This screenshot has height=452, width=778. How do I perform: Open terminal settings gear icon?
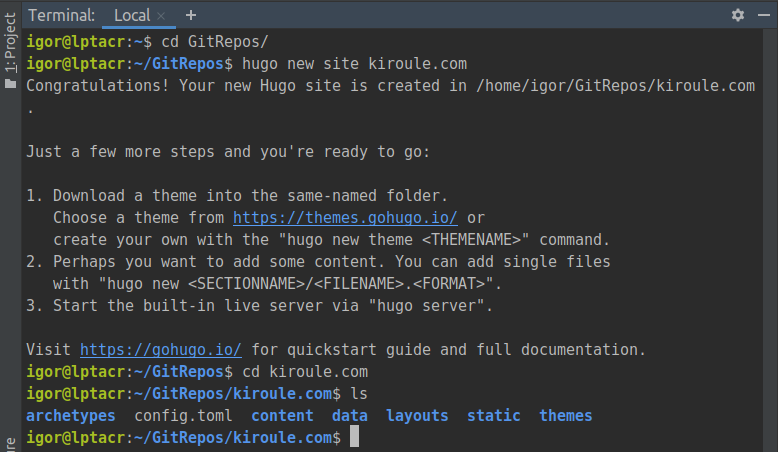pos(738,15)
